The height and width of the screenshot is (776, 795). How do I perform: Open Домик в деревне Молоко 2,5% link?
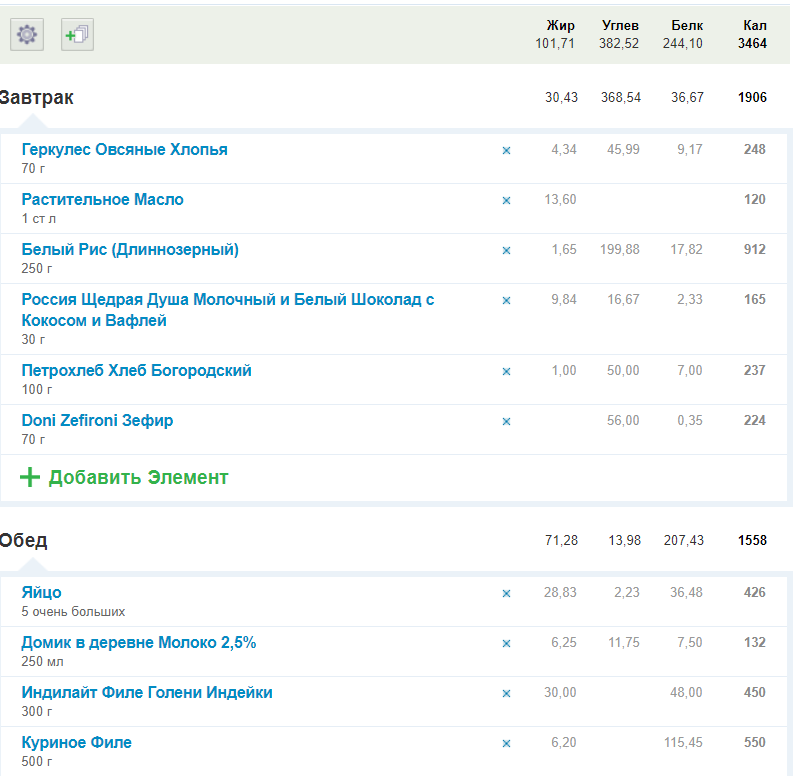(138, 643)
